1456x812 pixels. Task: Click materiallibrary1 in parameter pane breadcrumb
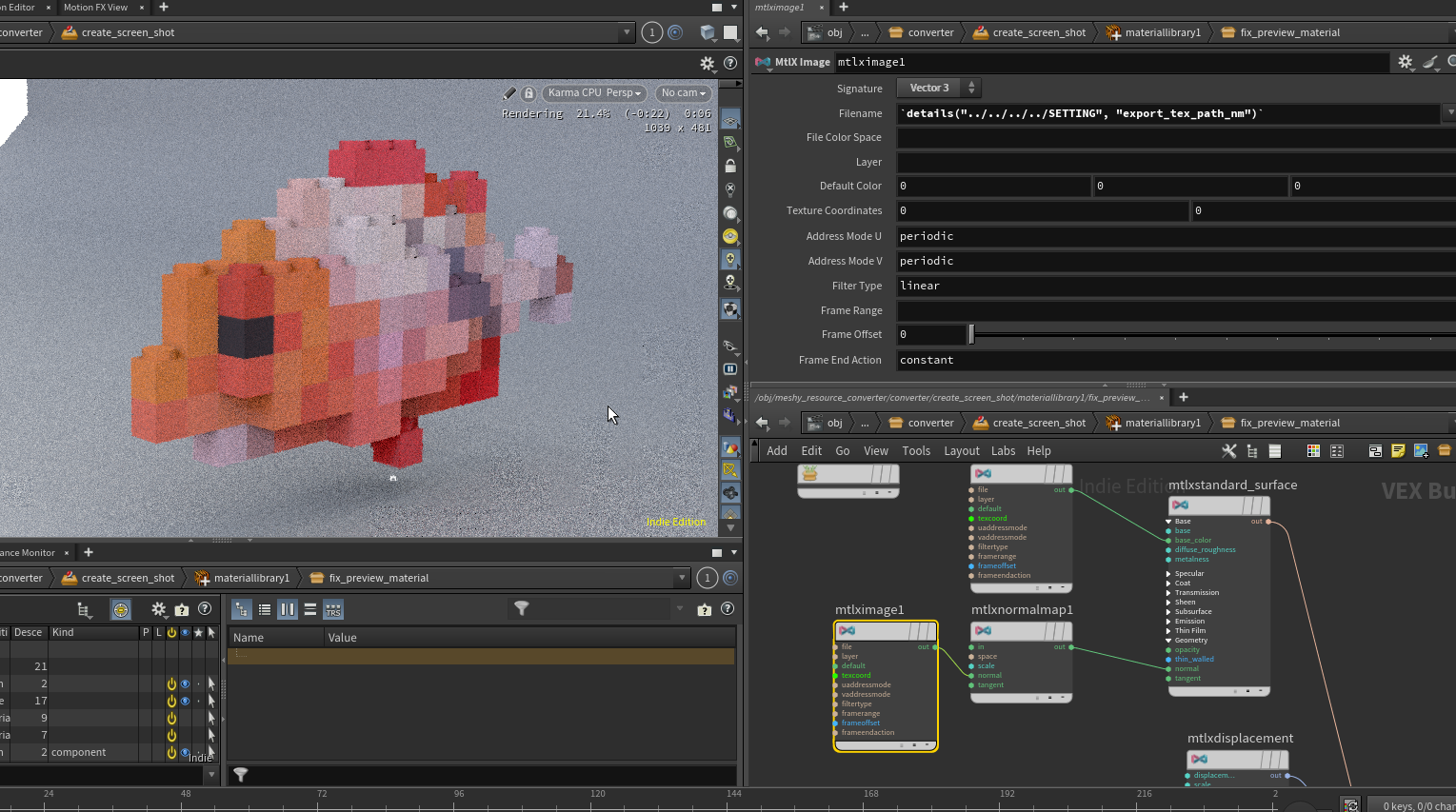pyautogui.click(x=1163, y=32)
